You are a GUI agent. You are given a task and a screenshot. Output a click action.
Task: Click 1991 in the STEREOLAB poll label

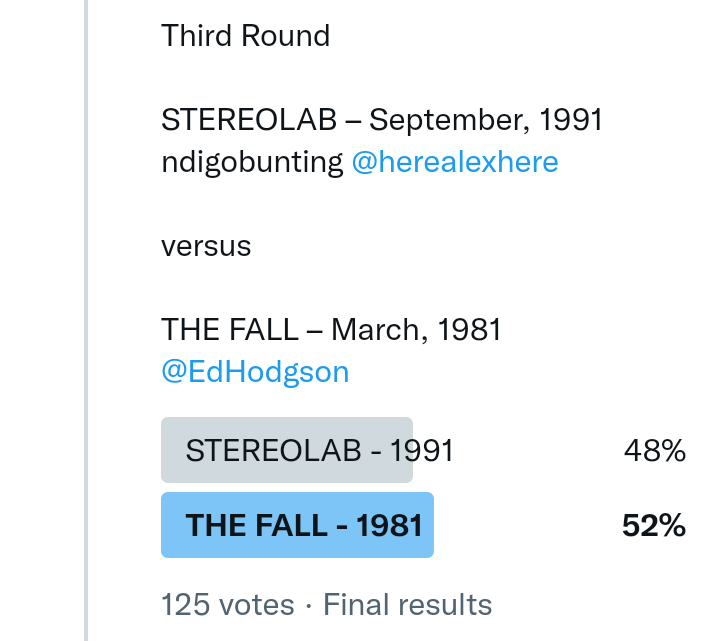421,451
